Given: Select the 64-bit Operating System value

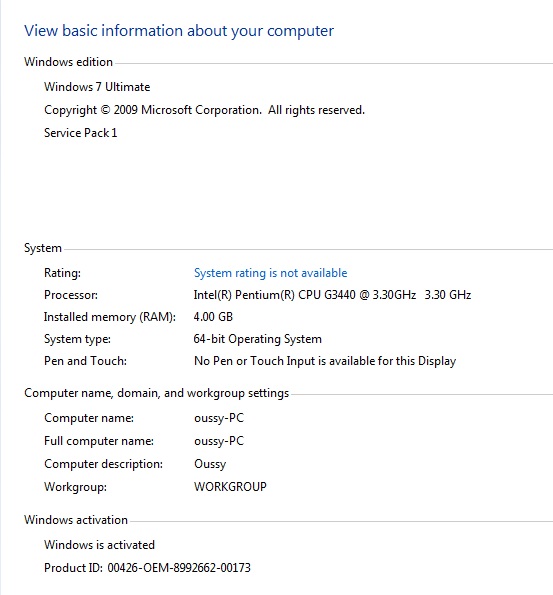Looking at the screenshot, I should (258, 339).
